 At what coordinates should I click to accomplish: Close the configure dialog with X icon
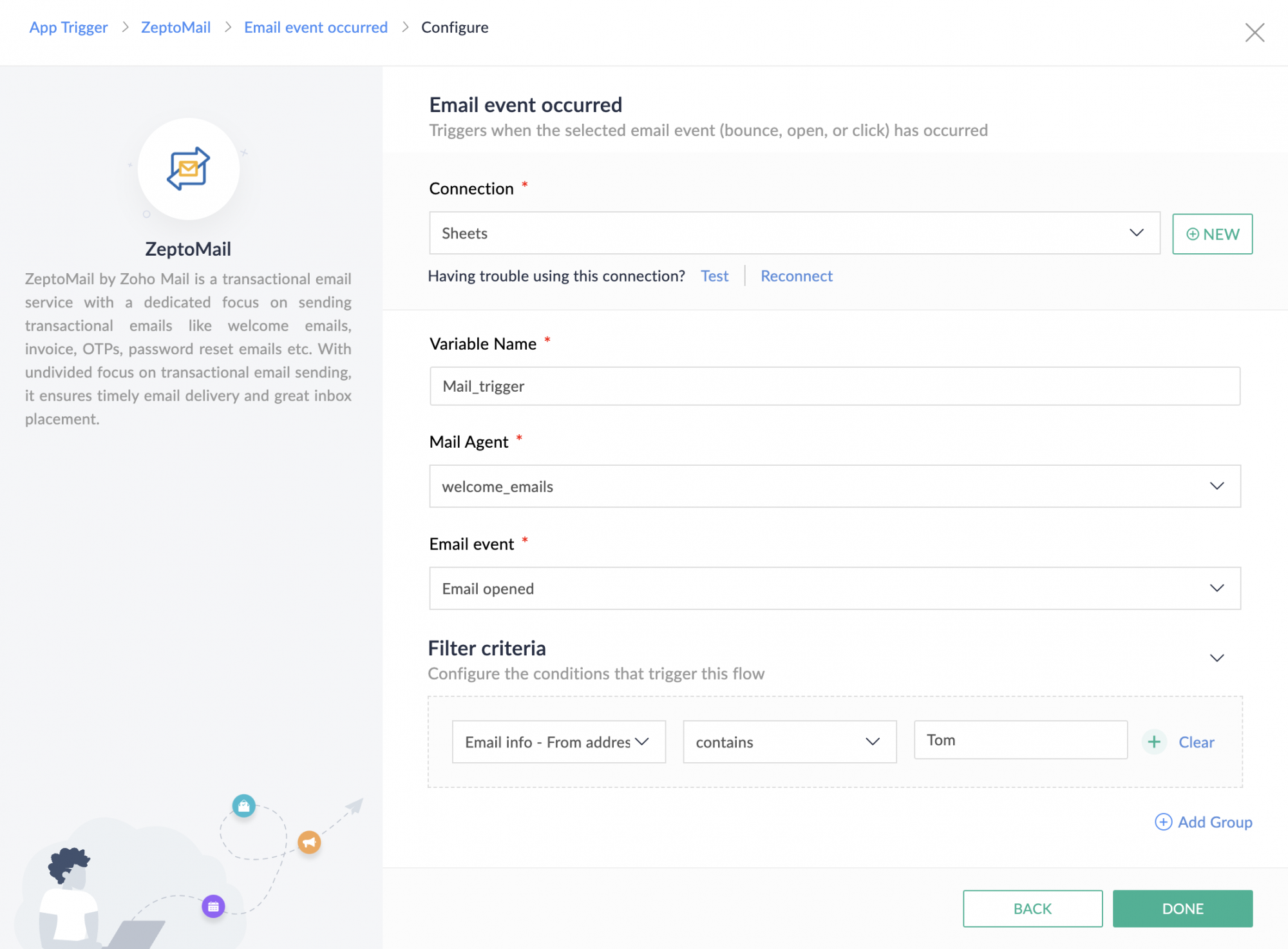1254,32
